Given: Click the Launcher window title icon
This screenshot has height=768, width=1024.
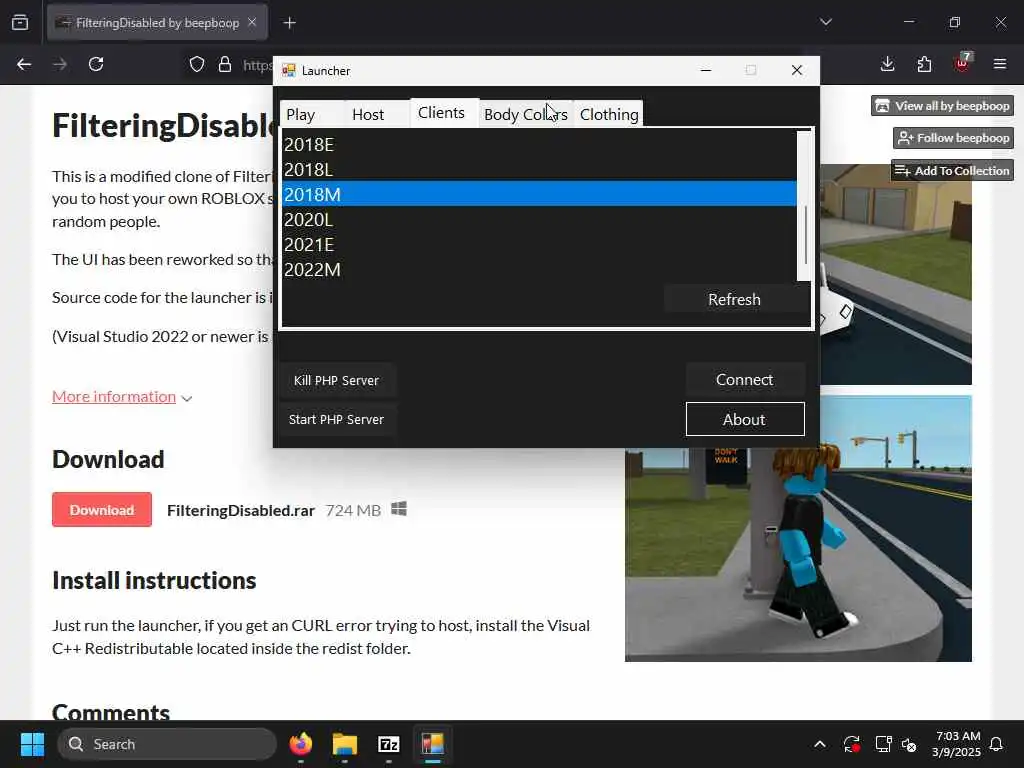Looking at the screenshot, I should pos(289,71).
